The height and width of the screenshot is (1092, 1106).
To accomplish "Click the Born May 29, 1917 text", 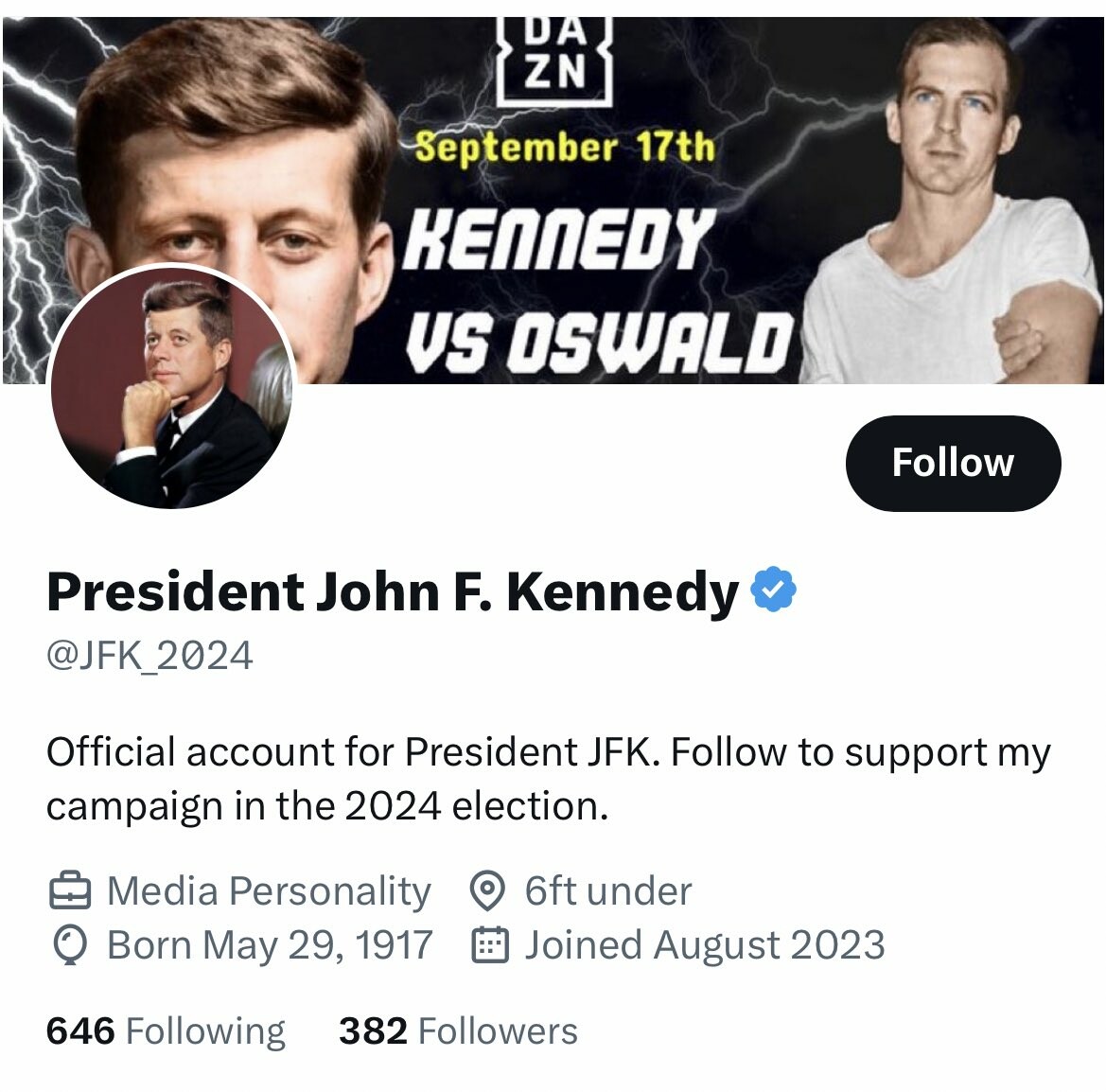I will pos(270,945).
